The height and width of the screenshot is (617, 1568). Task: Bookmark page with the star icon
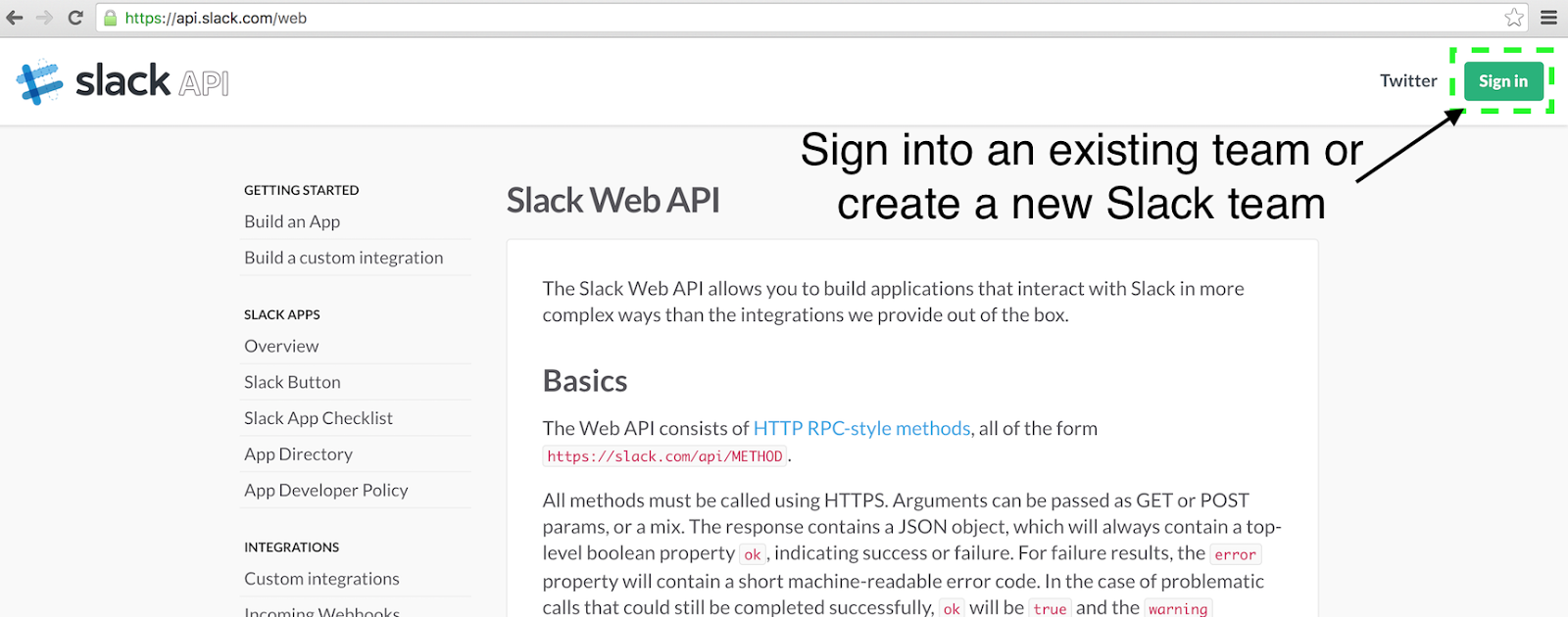coord(1514,18)
